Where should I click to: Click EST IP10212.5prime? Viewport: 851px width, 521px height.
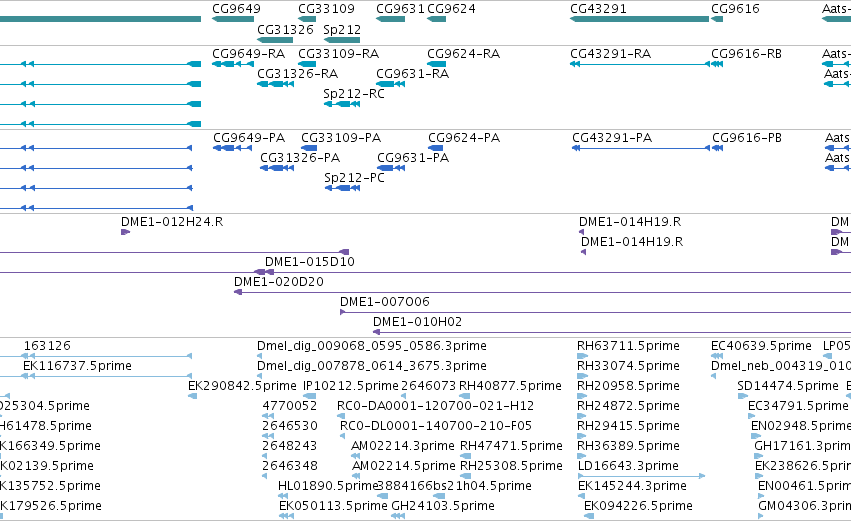[351, 386]
